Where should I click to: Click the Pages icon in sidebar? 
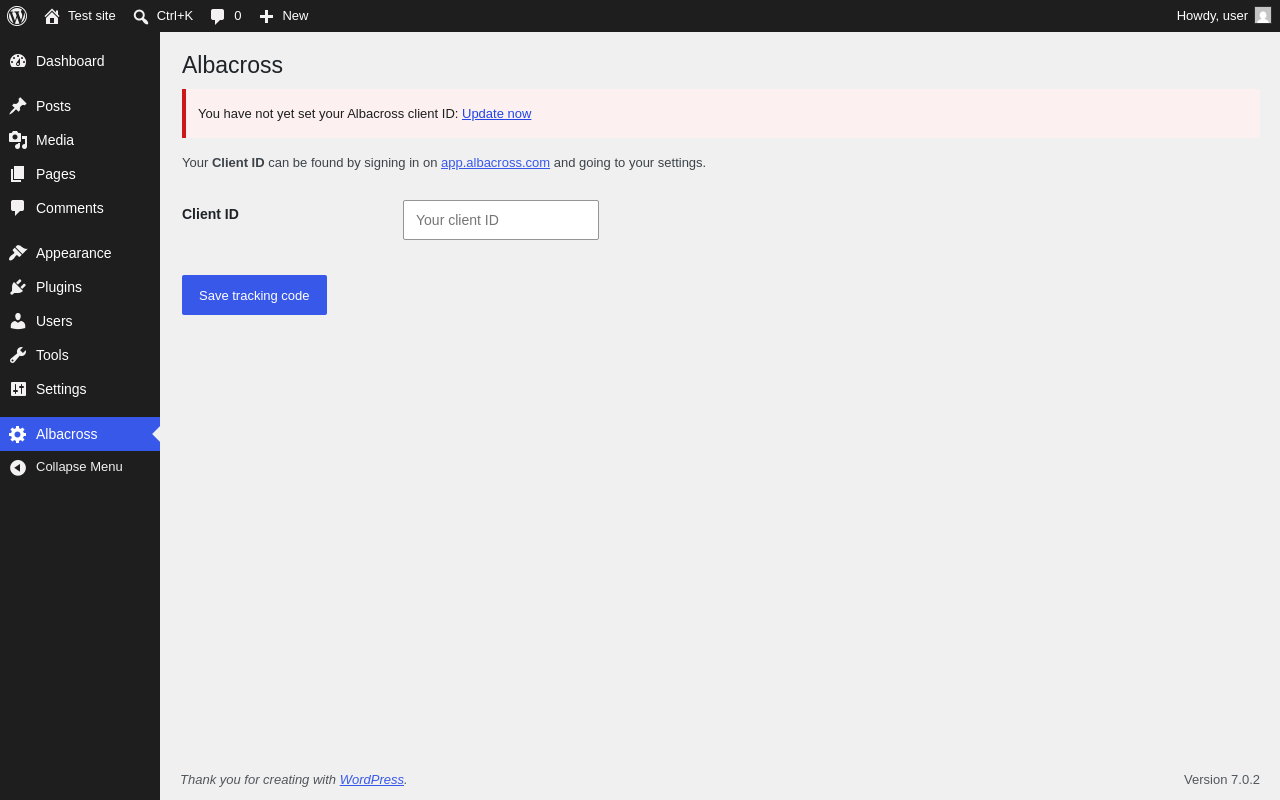18,174
